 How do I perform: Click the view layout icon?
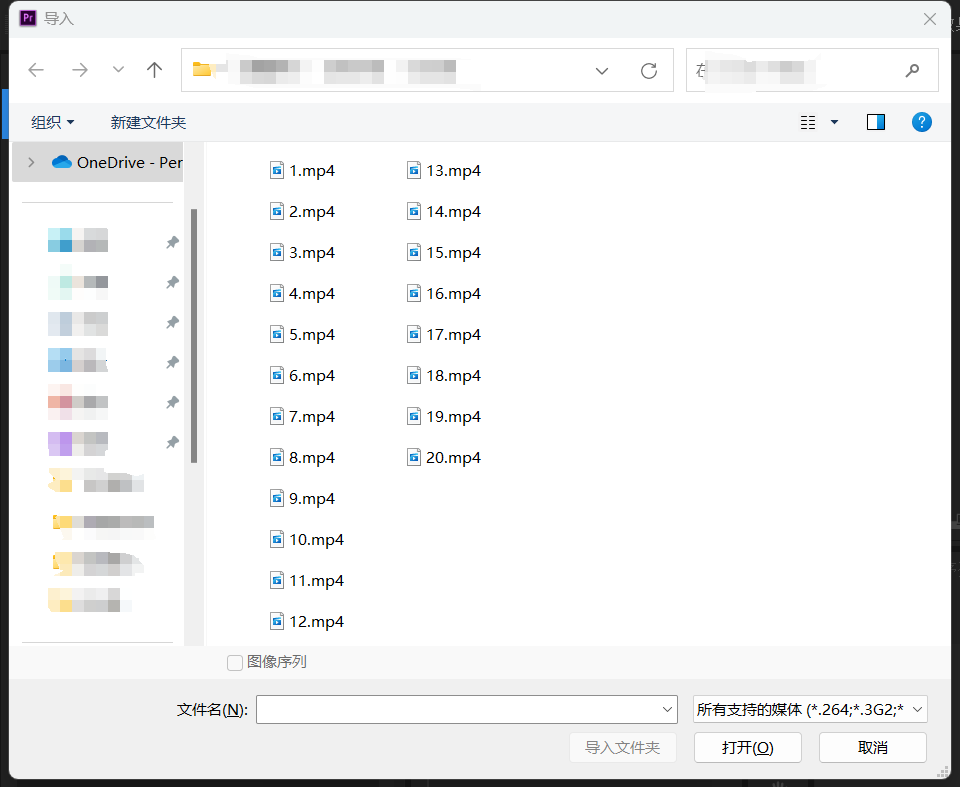click(x=809, y=122)
